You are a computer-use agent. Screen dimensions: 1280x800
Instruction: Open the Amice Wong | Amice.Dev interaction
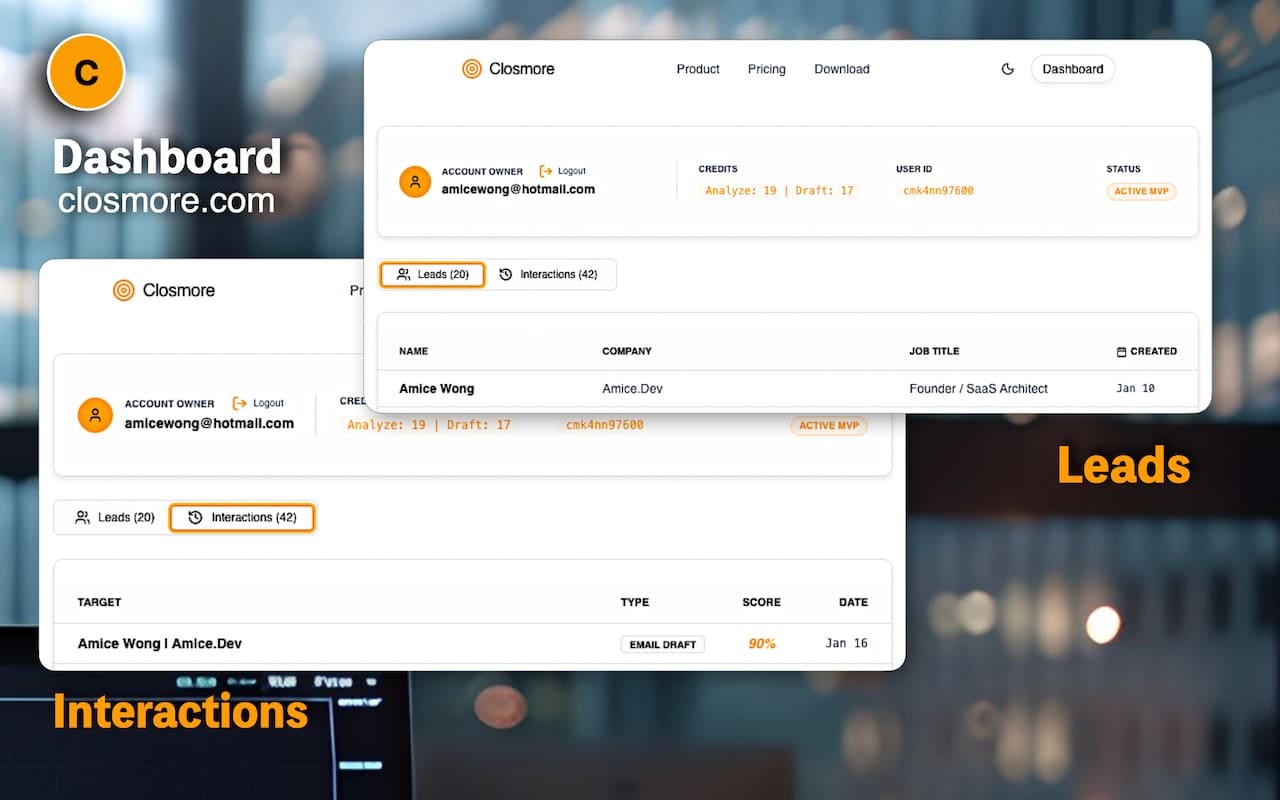tap(160, 643)
